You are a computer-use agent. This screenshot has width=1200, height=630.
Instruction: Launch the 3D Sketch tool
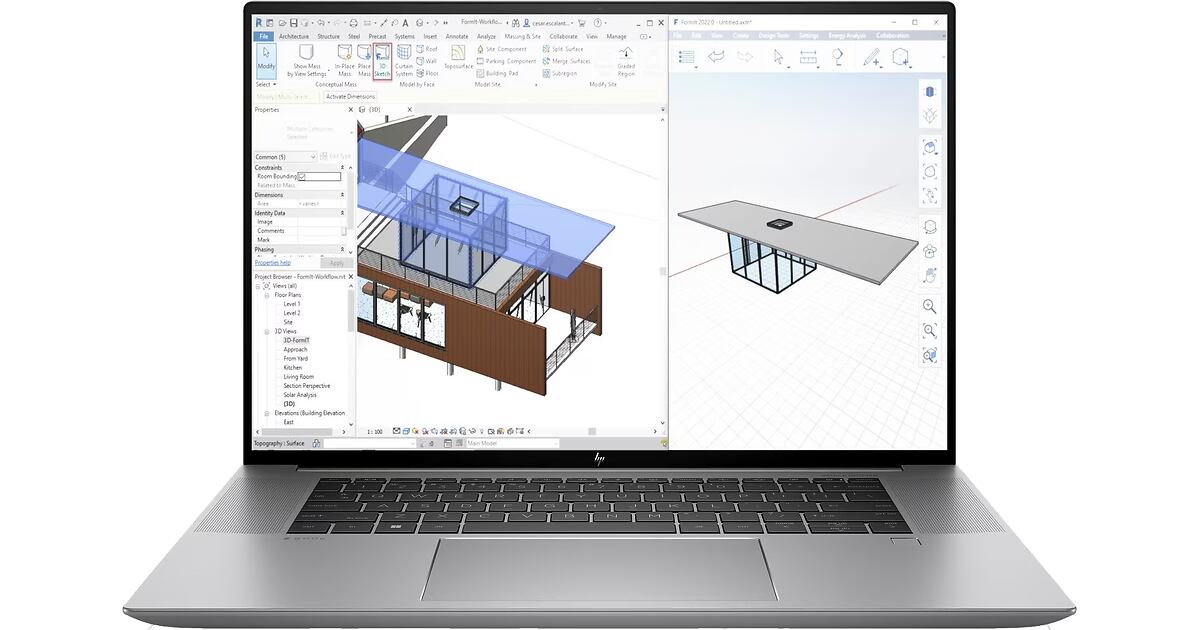pos(382,60)
